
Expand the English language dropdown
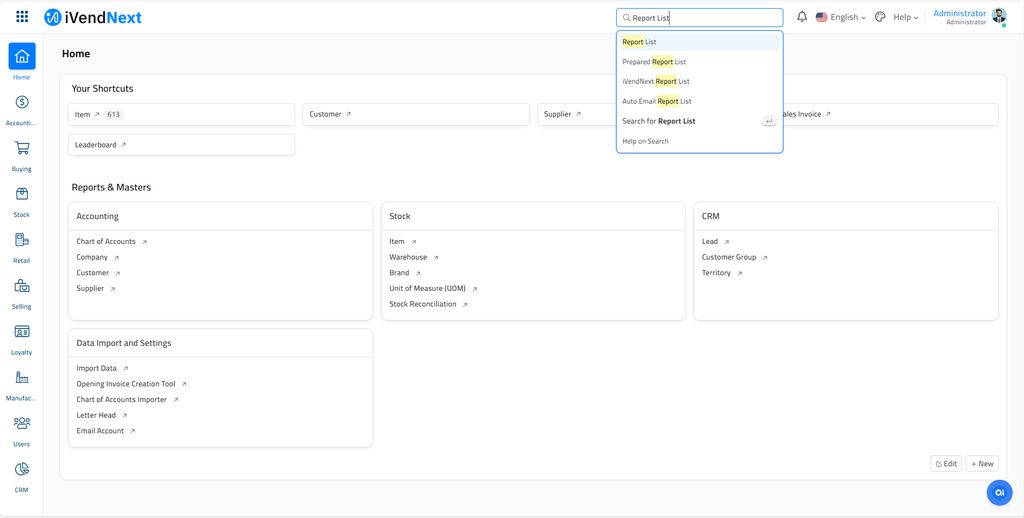841,18
